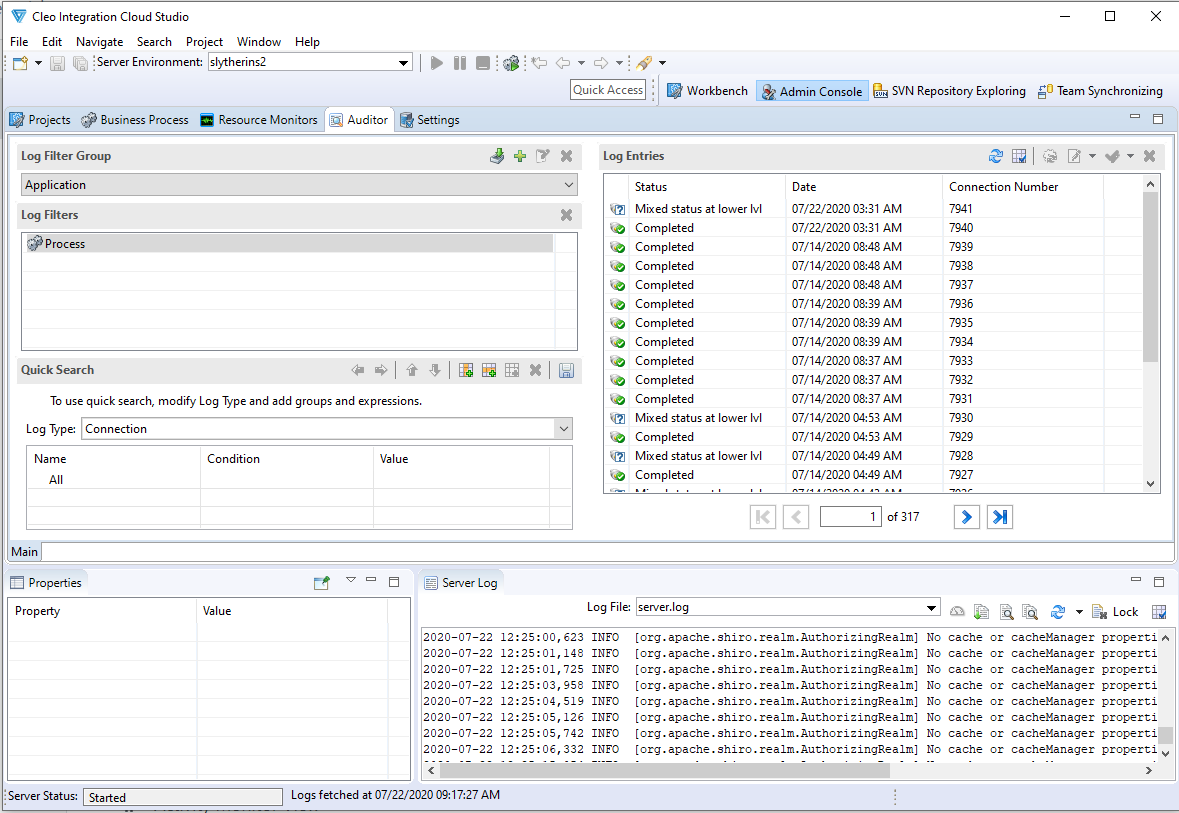The width and height of the screenshot is (1179, 813).
Task: Click edit icon in Log Filter Group header
Action: [x=543, y=156]
